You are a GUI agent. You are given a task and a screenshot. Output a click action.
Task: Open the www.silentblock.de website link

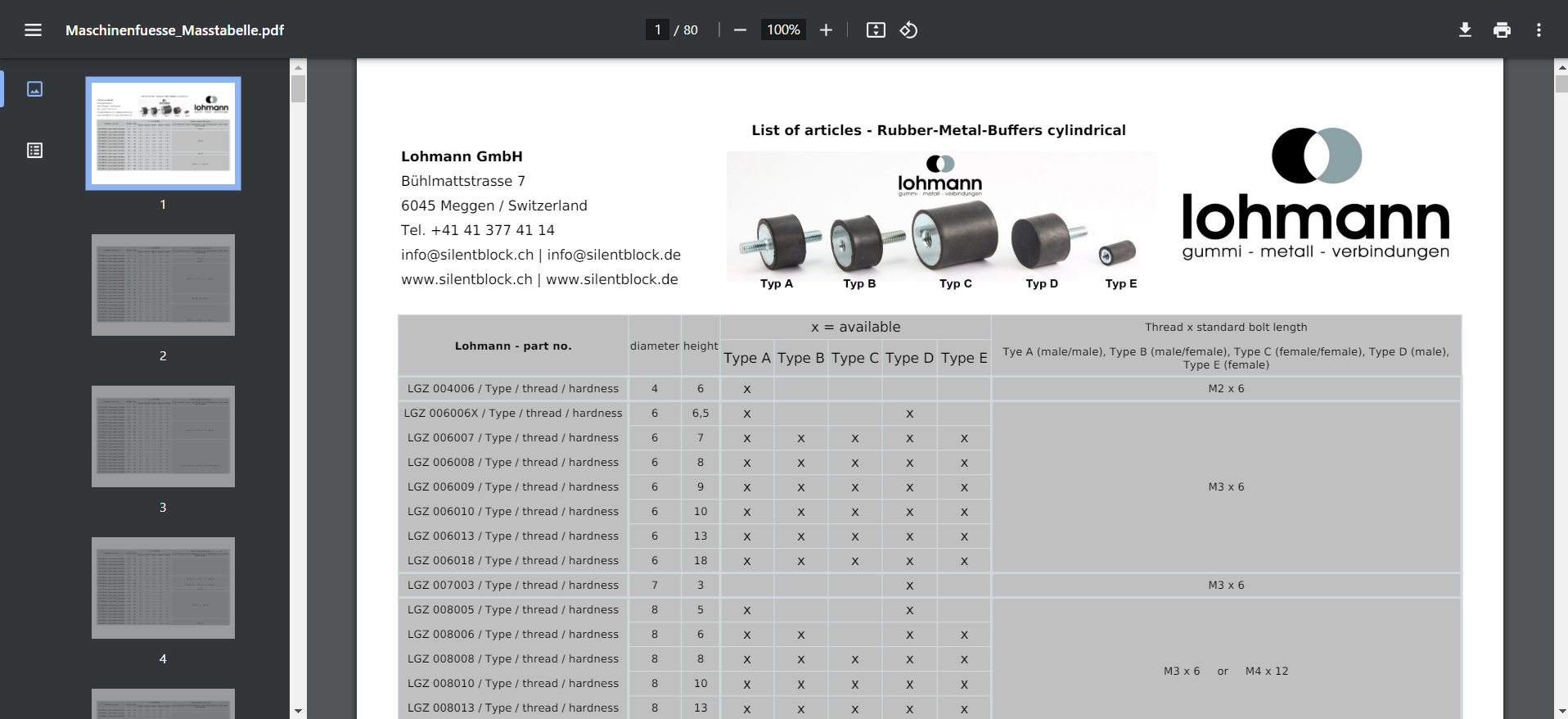pyautogui.click(x=612, y=279)
